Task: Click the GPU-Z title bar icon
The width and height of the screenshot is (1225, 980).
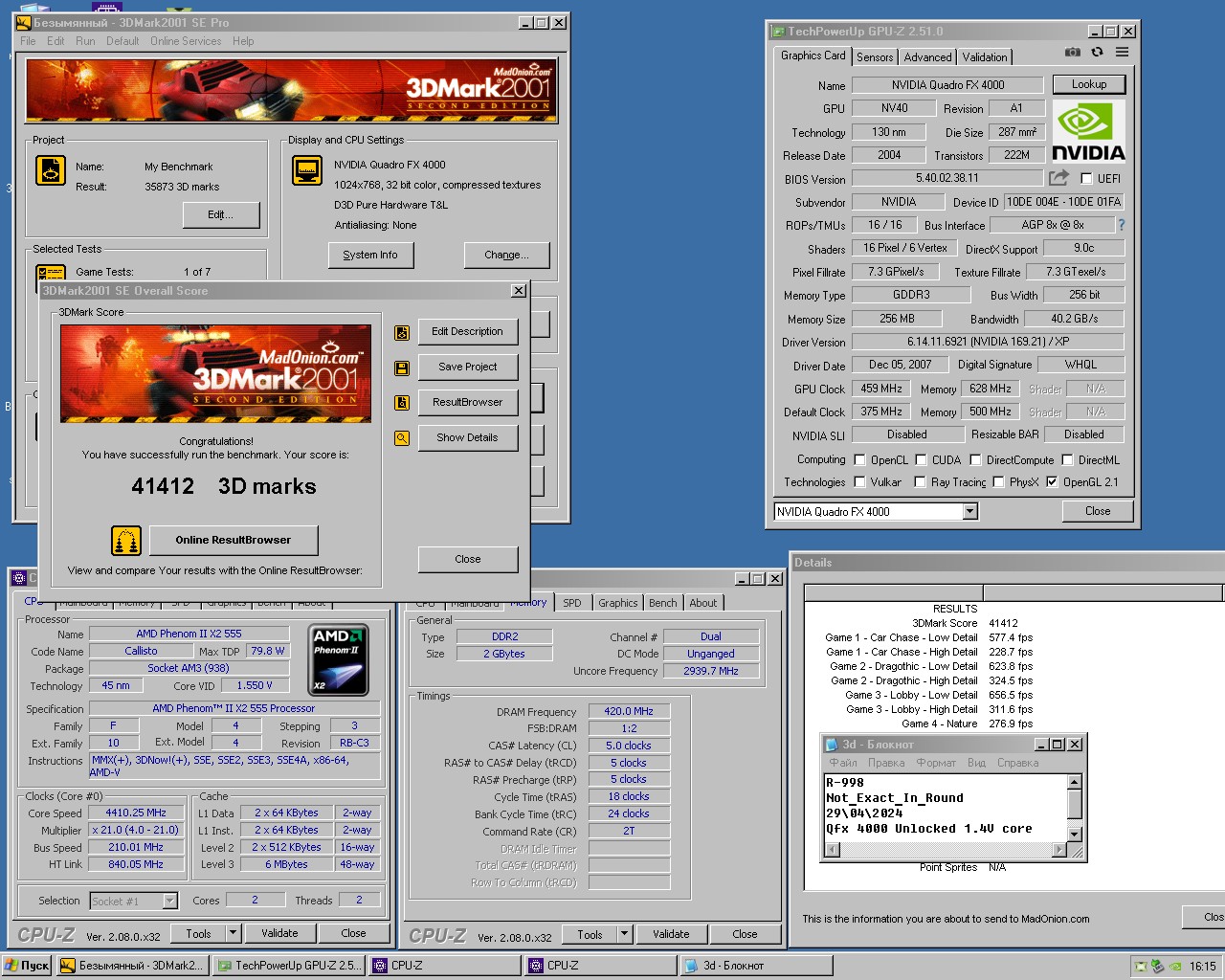Action: pyautogui.click(x=778, y=31)
